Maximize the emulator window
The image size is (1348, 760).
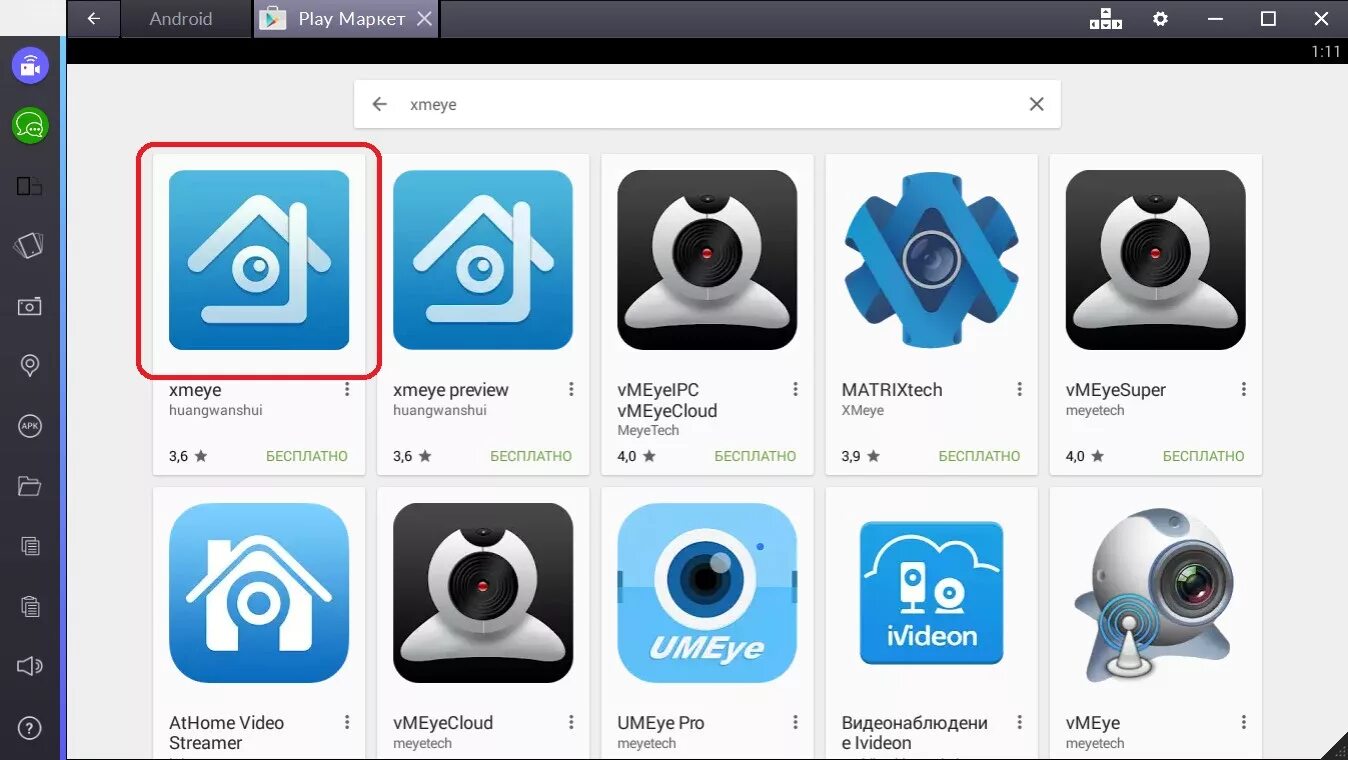tap(1268, 19)
